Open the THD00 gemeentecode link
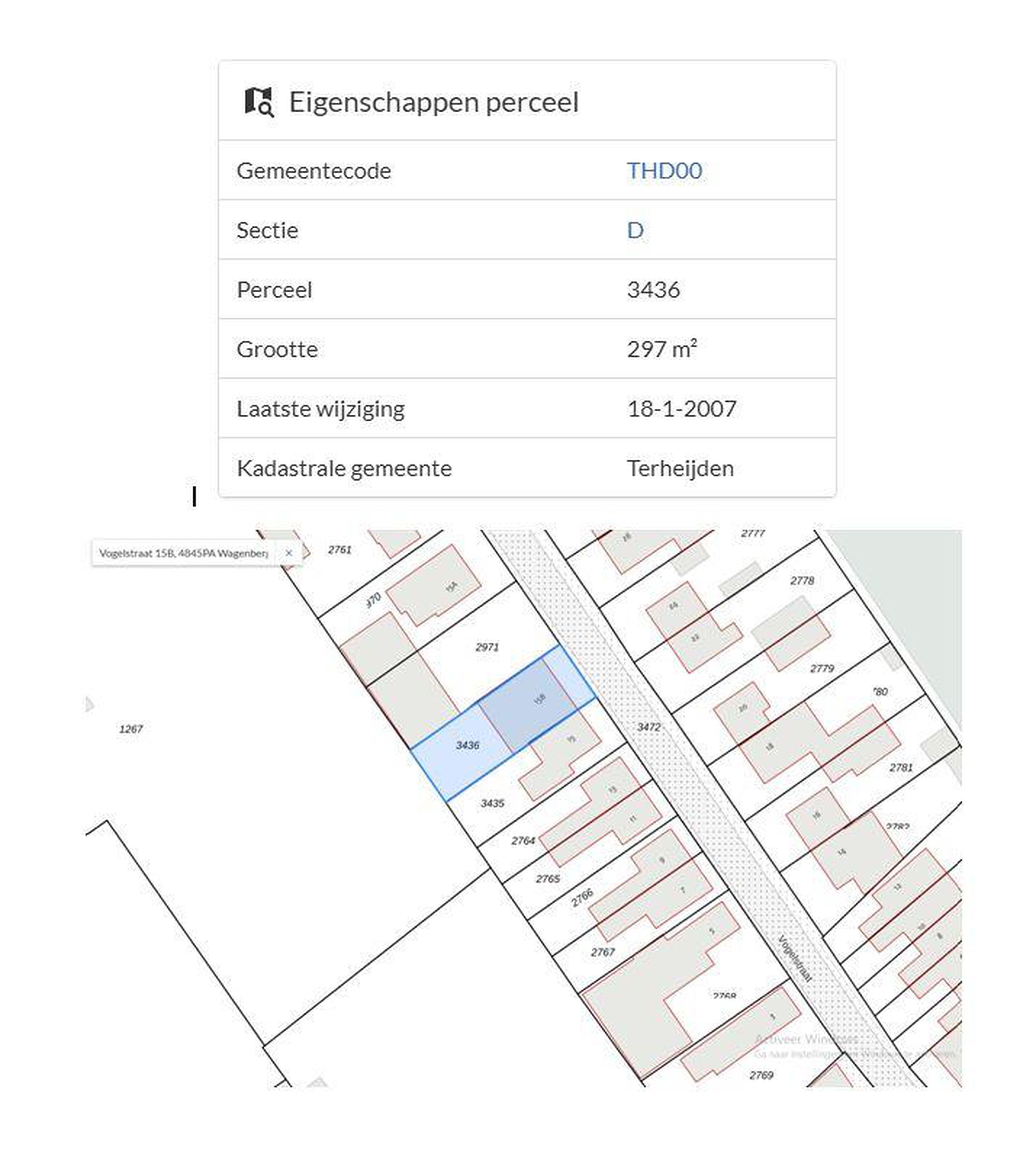1036x1170 pixels. [664, 171]
